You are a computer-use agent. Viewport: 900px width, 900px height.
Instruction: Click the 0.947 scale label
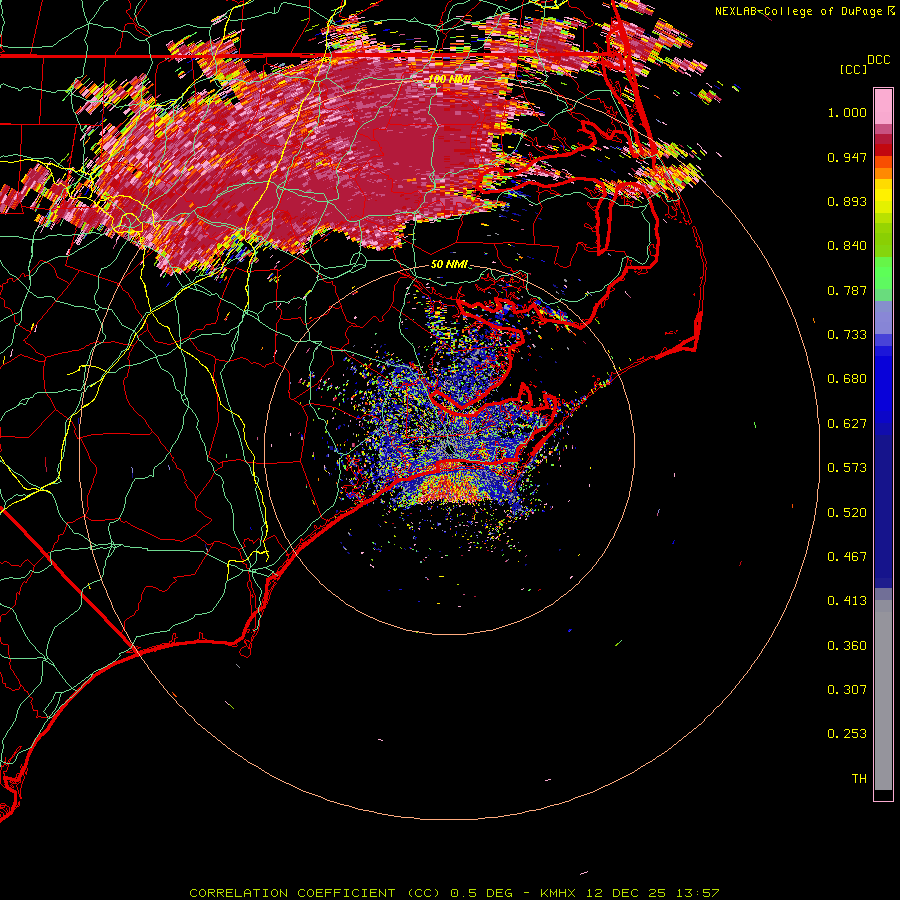pos(847,157)
